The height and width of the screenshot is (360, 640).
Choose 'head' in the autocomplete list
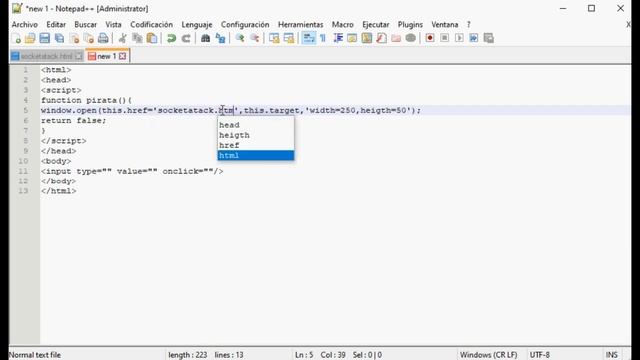[256, 125]
